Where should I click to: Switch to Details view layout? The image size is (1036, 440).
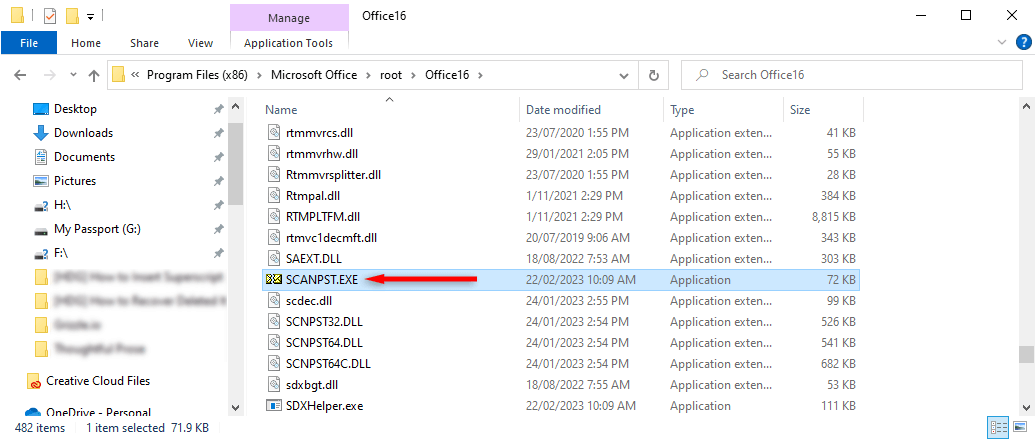997,427
